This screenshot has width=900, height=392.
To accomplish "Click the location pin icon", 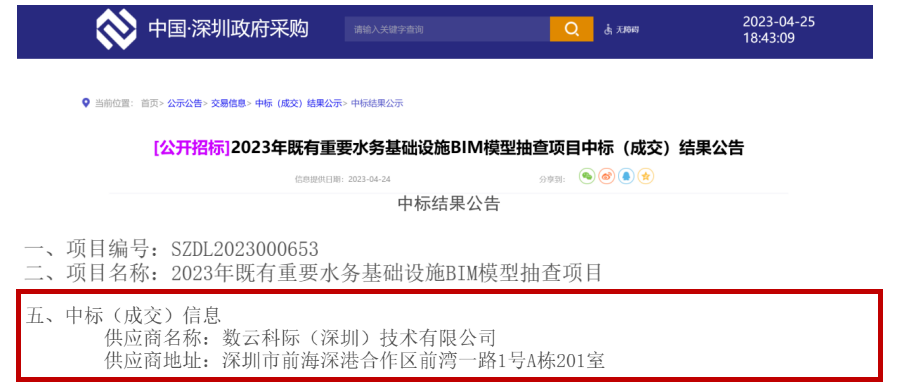I will [x=86, y=103].
